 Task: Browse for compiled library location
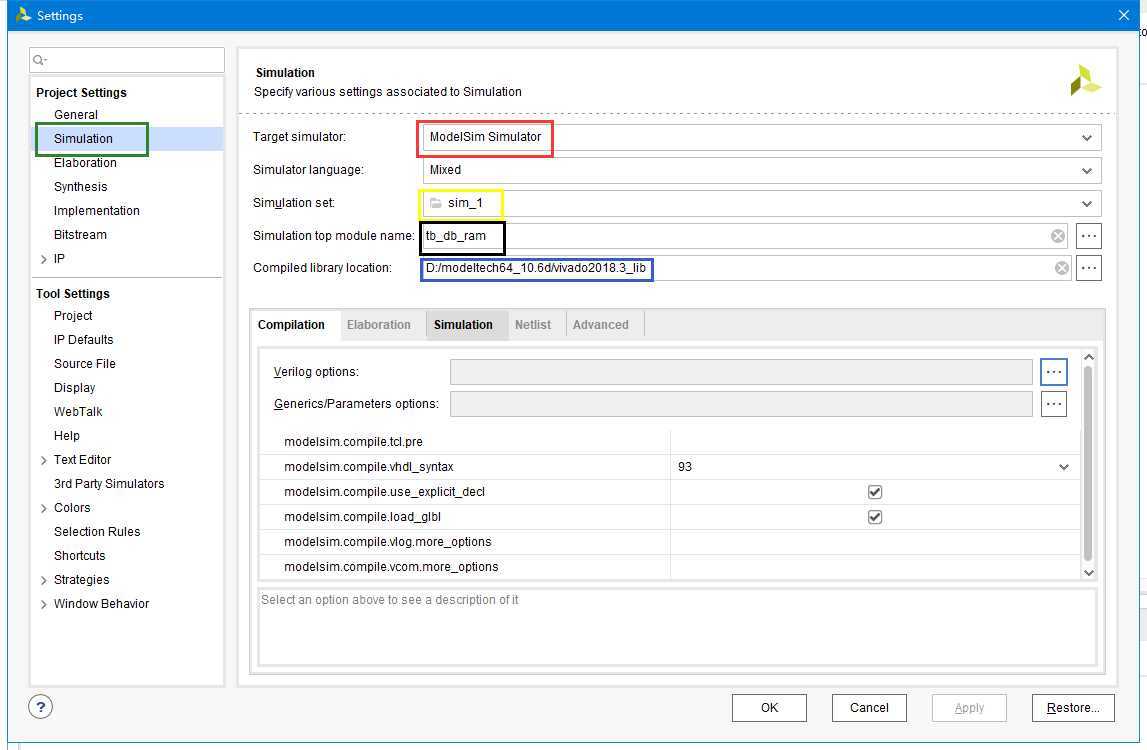(x=1088, y=268)
